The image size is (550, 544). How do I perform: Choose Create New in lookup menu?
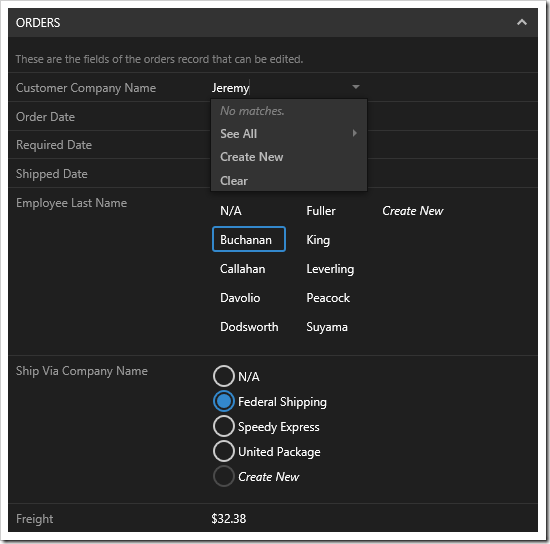click(251, 157)
